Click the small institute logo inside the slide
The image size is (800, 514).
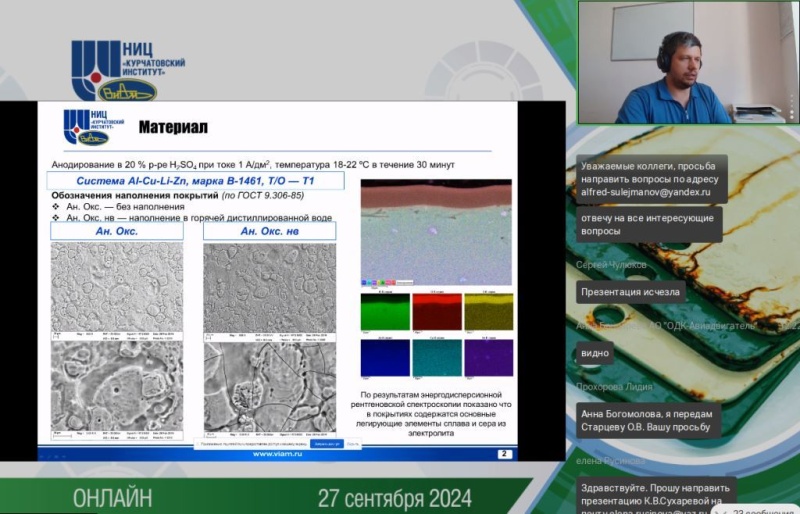(94, 127)
